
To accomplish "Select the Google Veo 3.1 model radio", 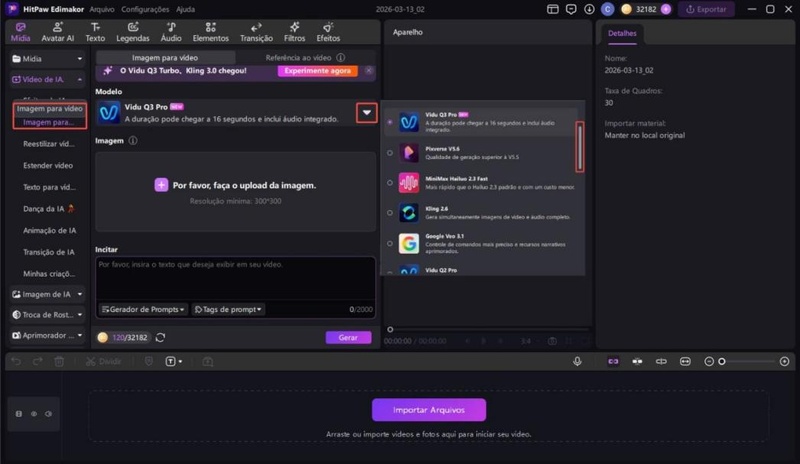I will pos(390,243).
